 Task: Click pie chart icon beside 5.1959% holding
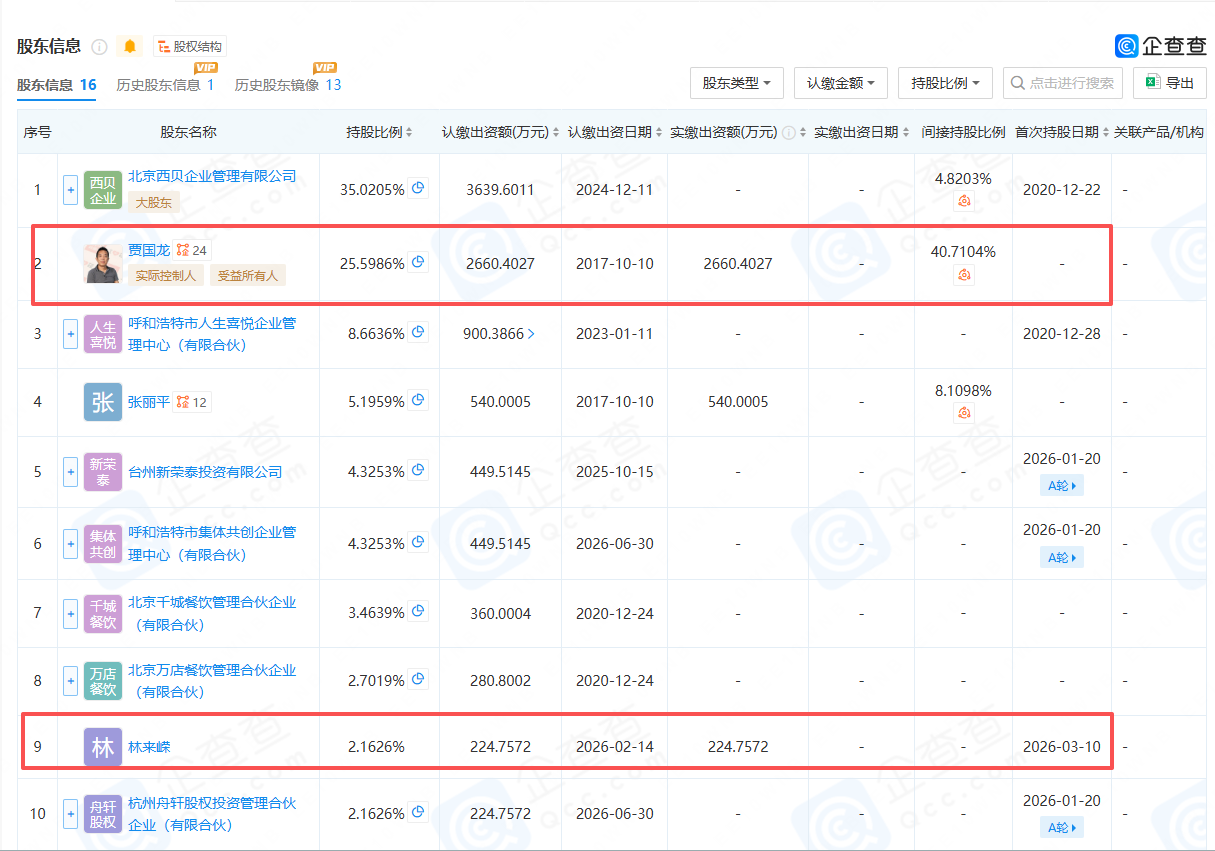pyautogui.click(x=419, y=401)
